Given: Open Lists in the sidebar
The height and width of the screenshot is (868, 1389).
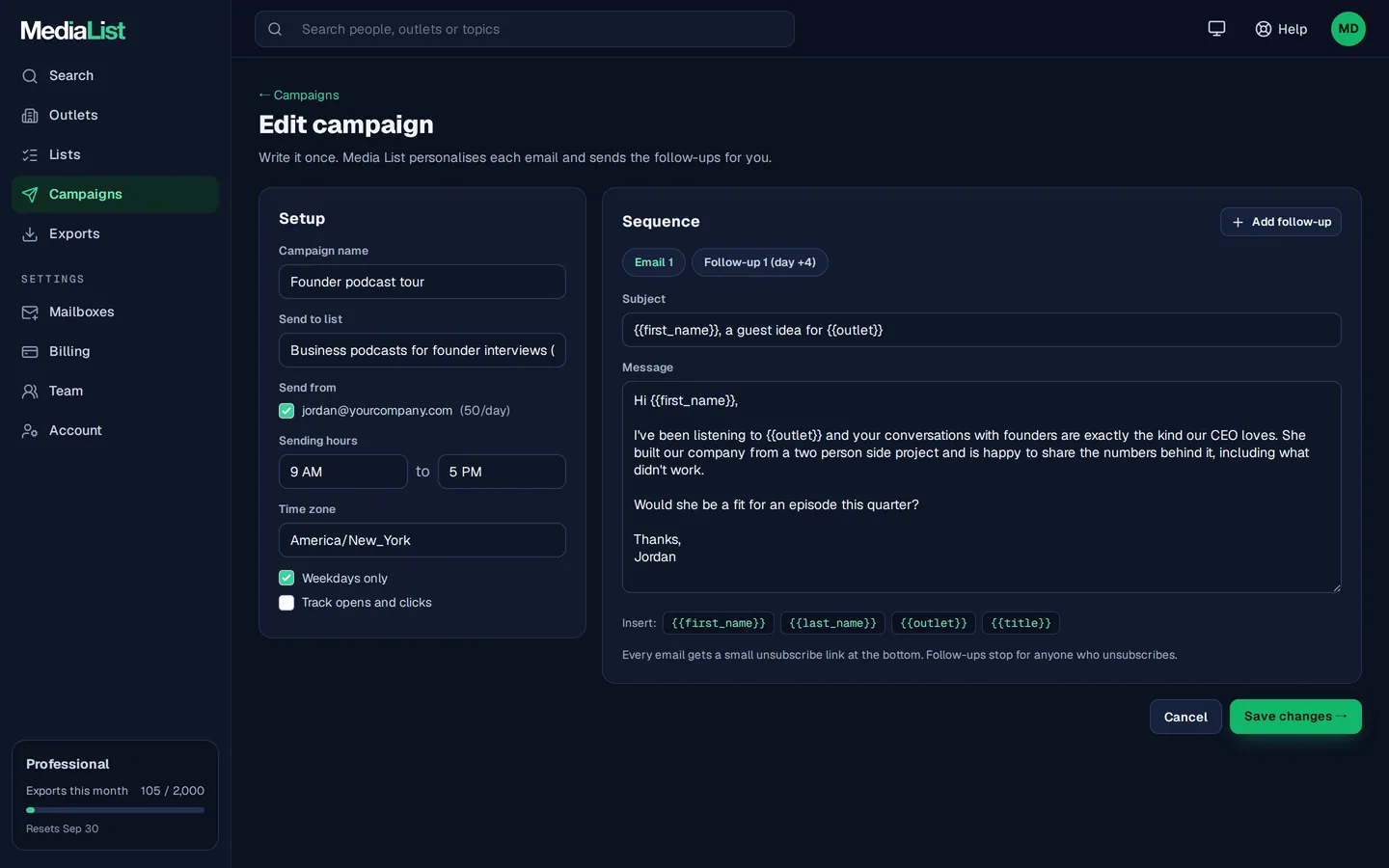Looking at the screenshot, I should coord(115,155).
